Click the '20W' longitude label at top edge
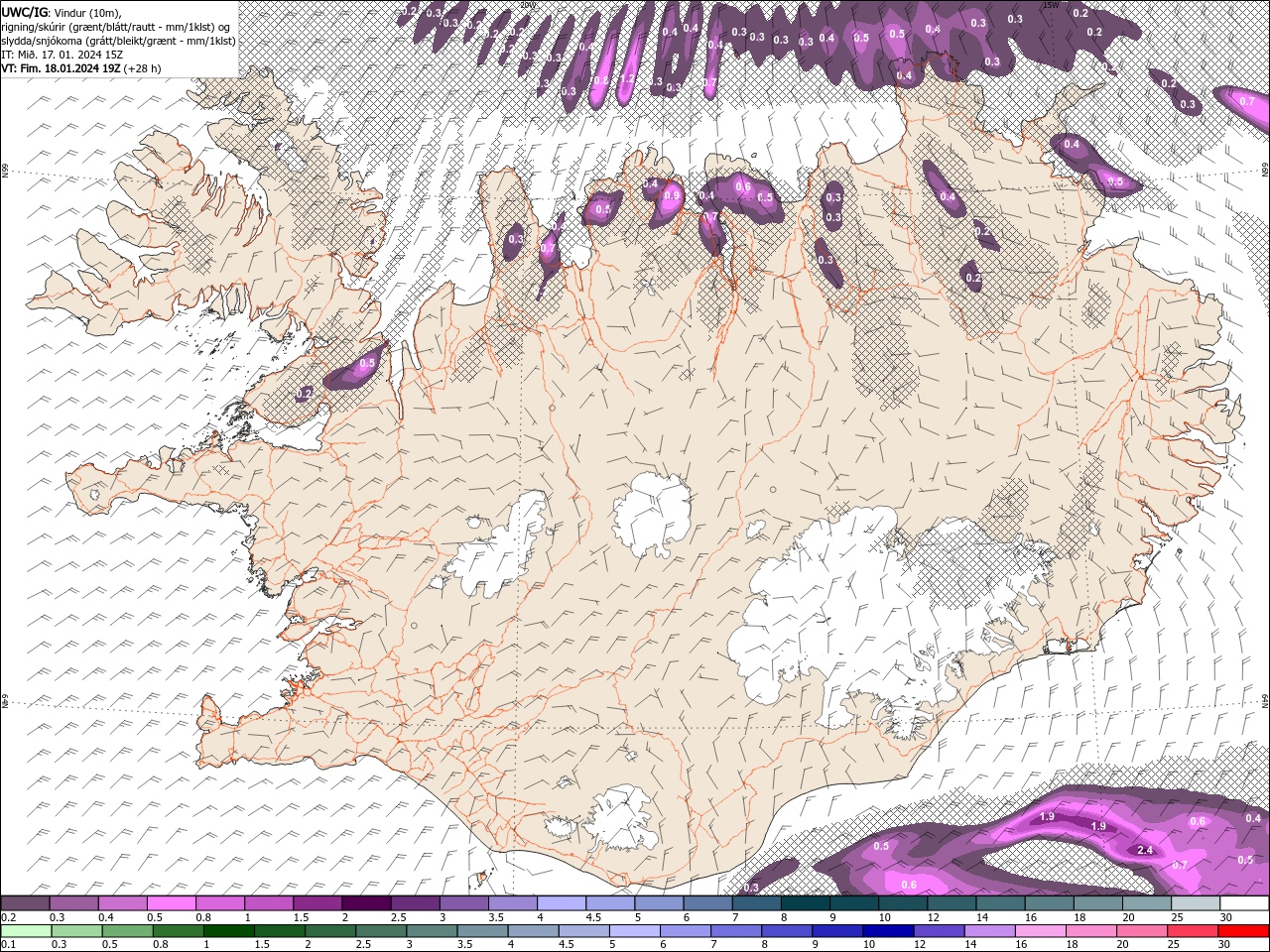This screenshot has height=952, width=1270. coord(527,5)
